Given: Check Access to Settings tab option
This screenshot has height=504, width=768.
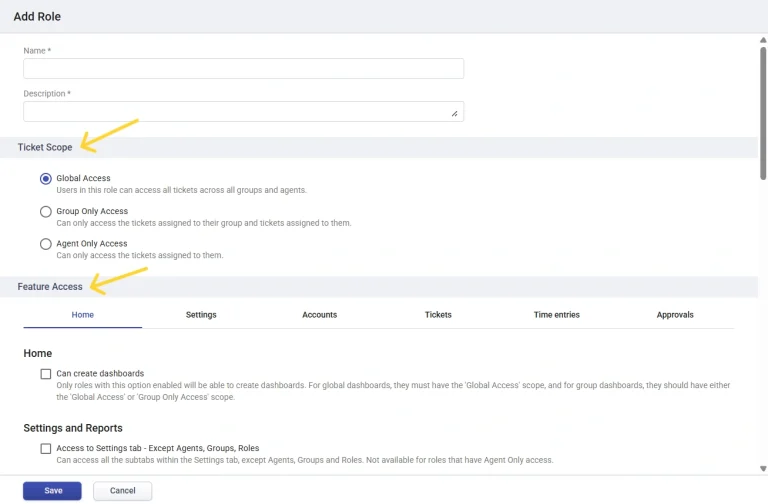Looking at the screenshot, I should [x=46, y=449].
